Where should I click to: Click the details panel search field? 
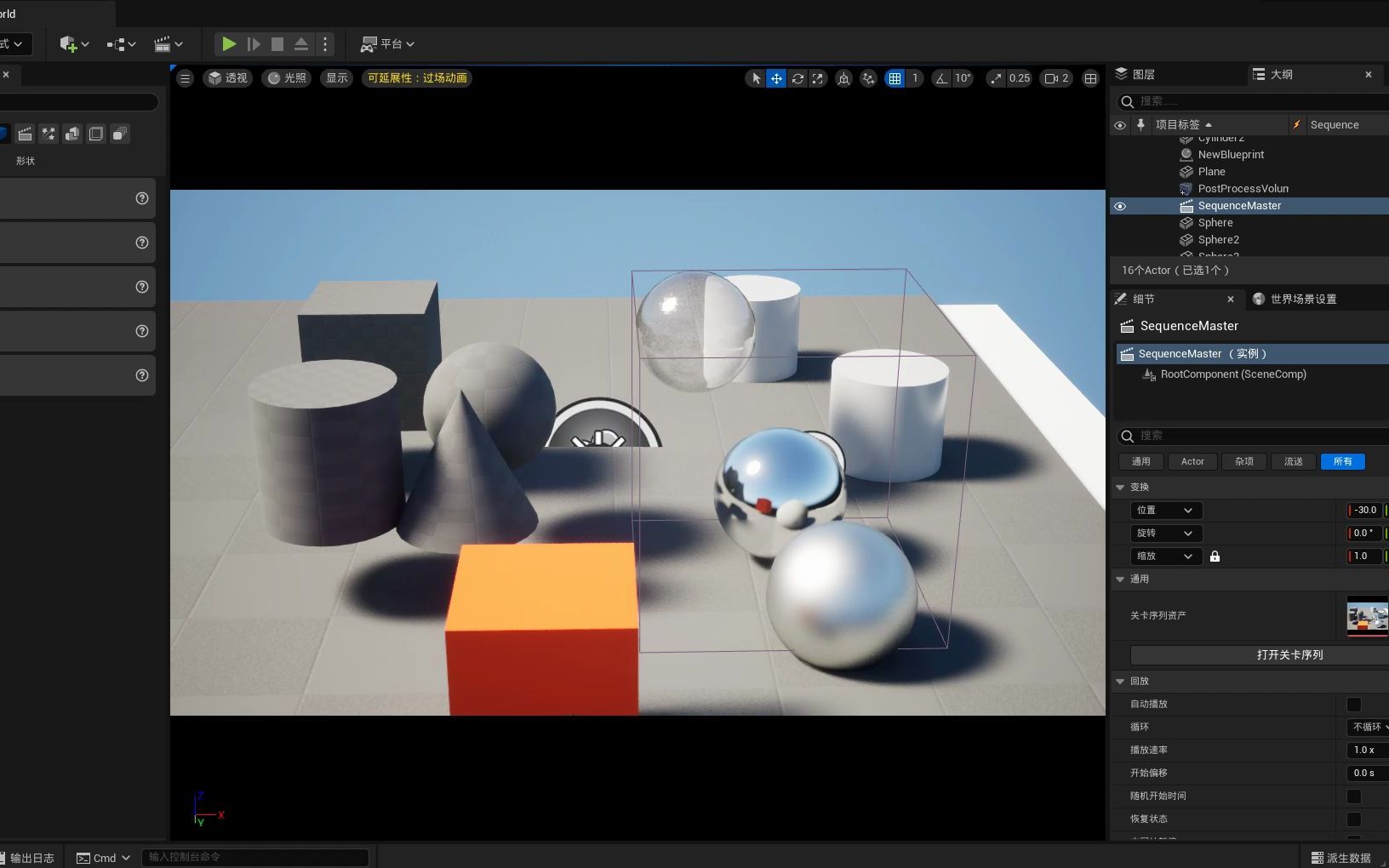1251,436
